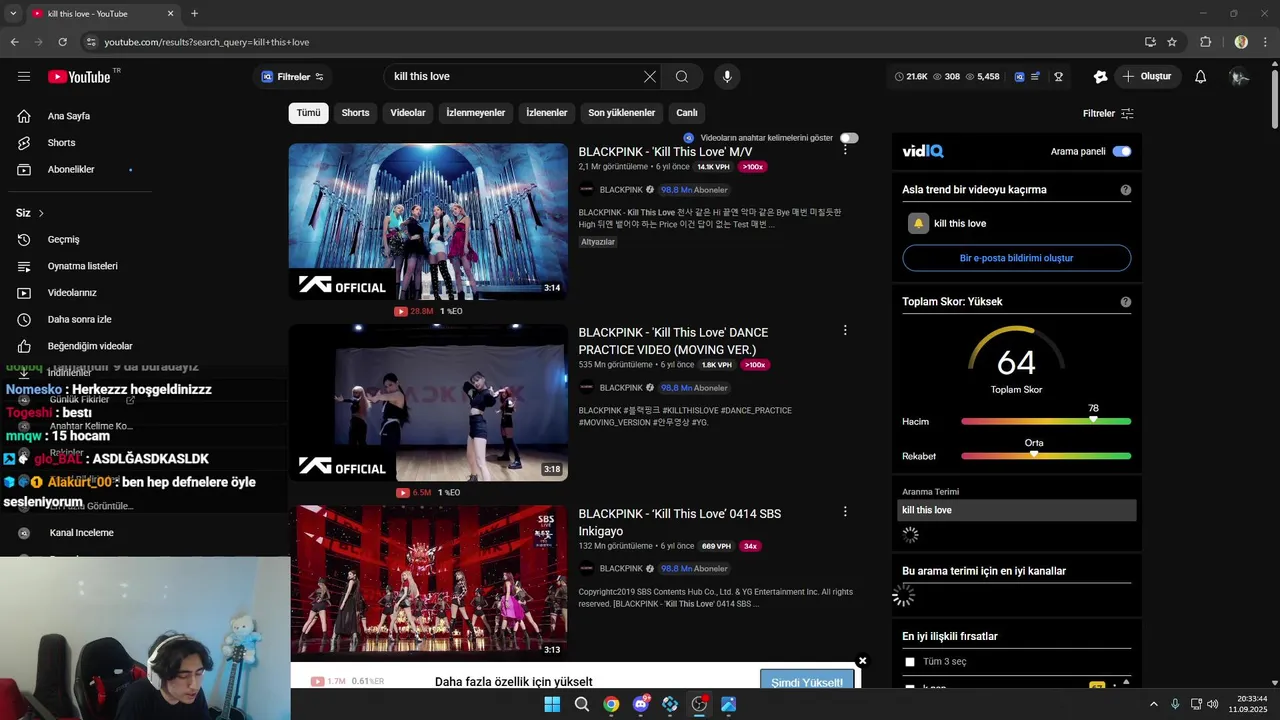Viewport: 1280px width, 720px height.
Task: Click the Oluştur create button
Action: click(1148, 77)
